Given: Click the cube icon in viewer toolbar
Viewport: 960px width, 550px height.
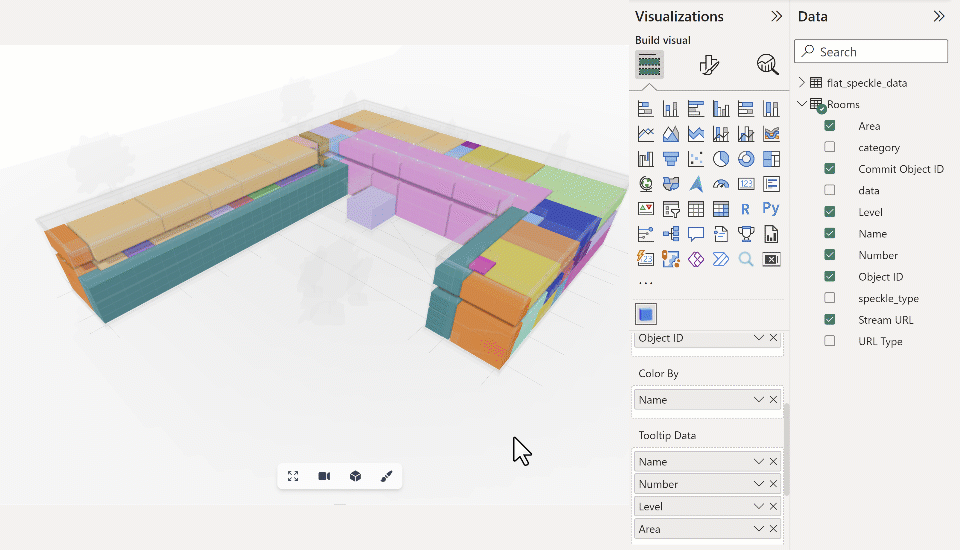Looking at the screenshot, I should click(x=355, y=476).
